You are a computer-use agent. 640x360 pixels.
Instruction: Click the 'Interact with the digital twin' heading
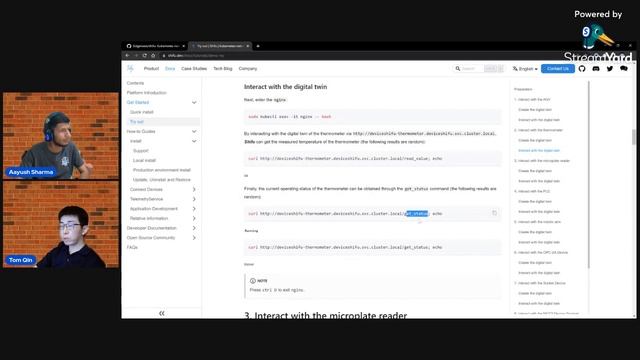point(285,87)
